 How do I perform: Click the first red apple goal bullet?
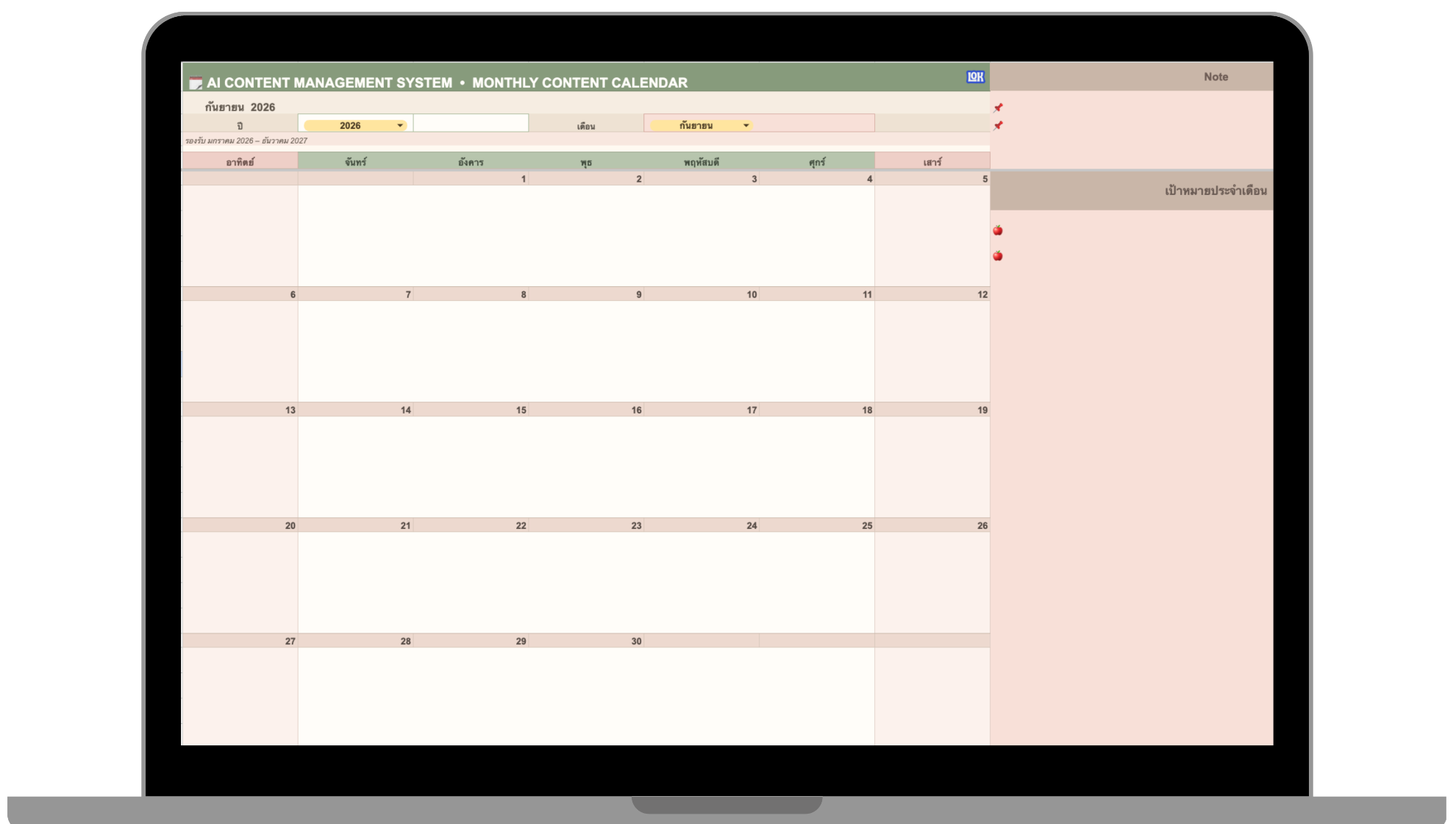coord(998,230)
